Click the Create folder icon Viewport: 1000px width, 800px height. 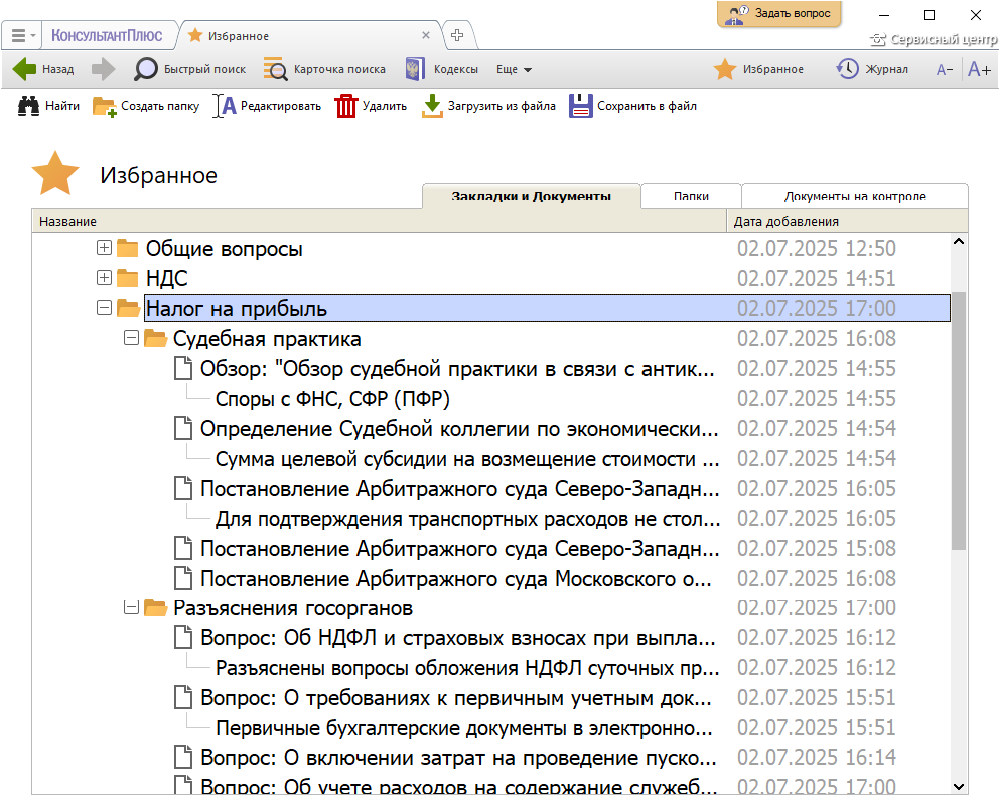coord(105,107)
